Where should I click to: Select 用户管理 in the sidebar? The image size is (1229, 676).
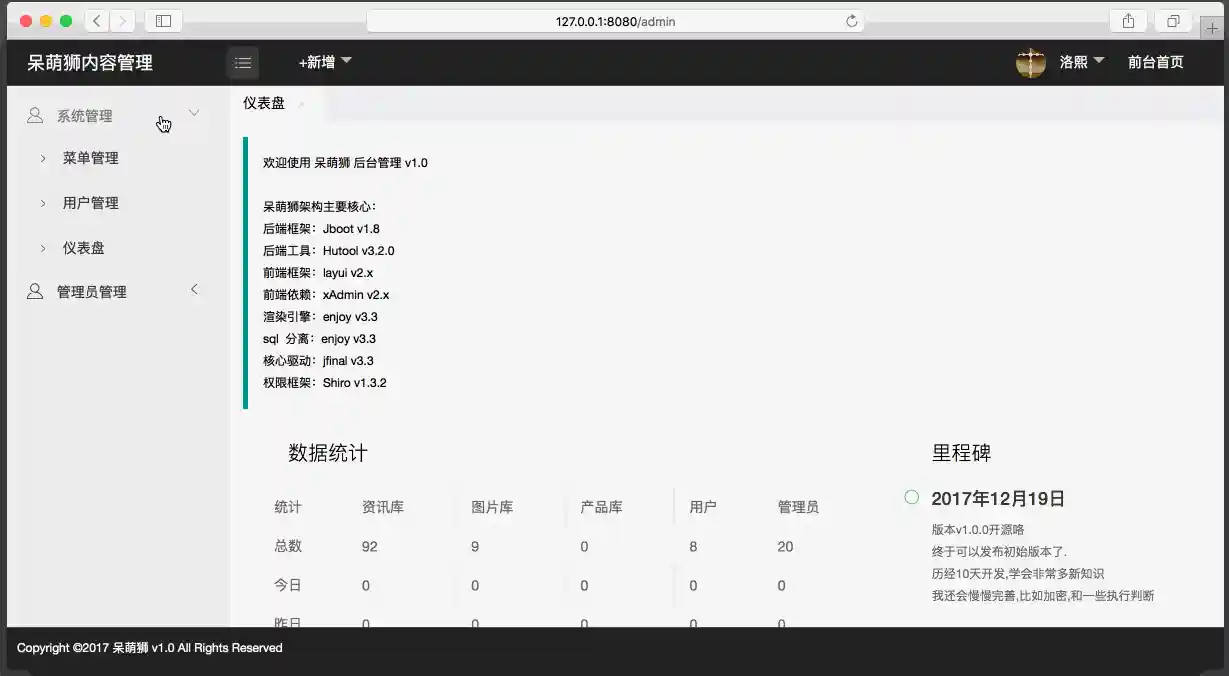[90, 202]
